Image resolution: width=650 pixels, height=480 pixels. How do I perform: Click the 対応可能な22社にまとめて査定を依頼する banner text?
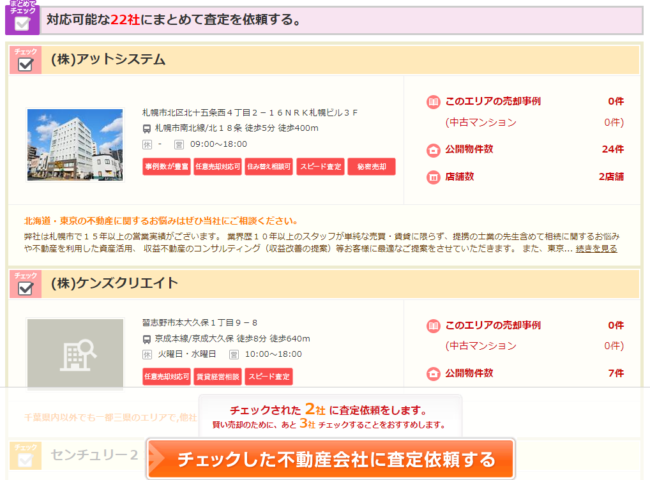coord(174,19)
